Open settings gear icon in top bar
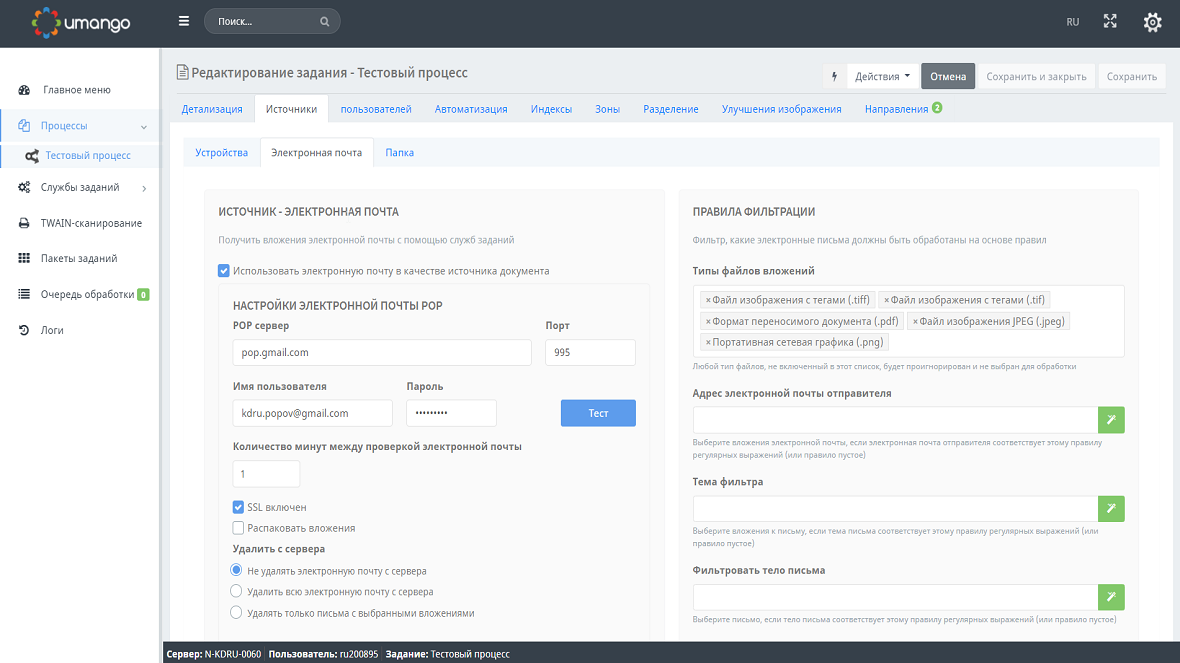Image resolution: width=1180 pixels, height=663 pixels. pyautogui.click(x=1152, y=21)
